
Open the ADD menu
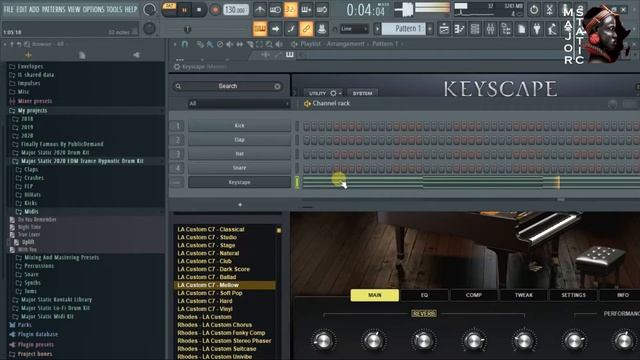coord(34,9)
